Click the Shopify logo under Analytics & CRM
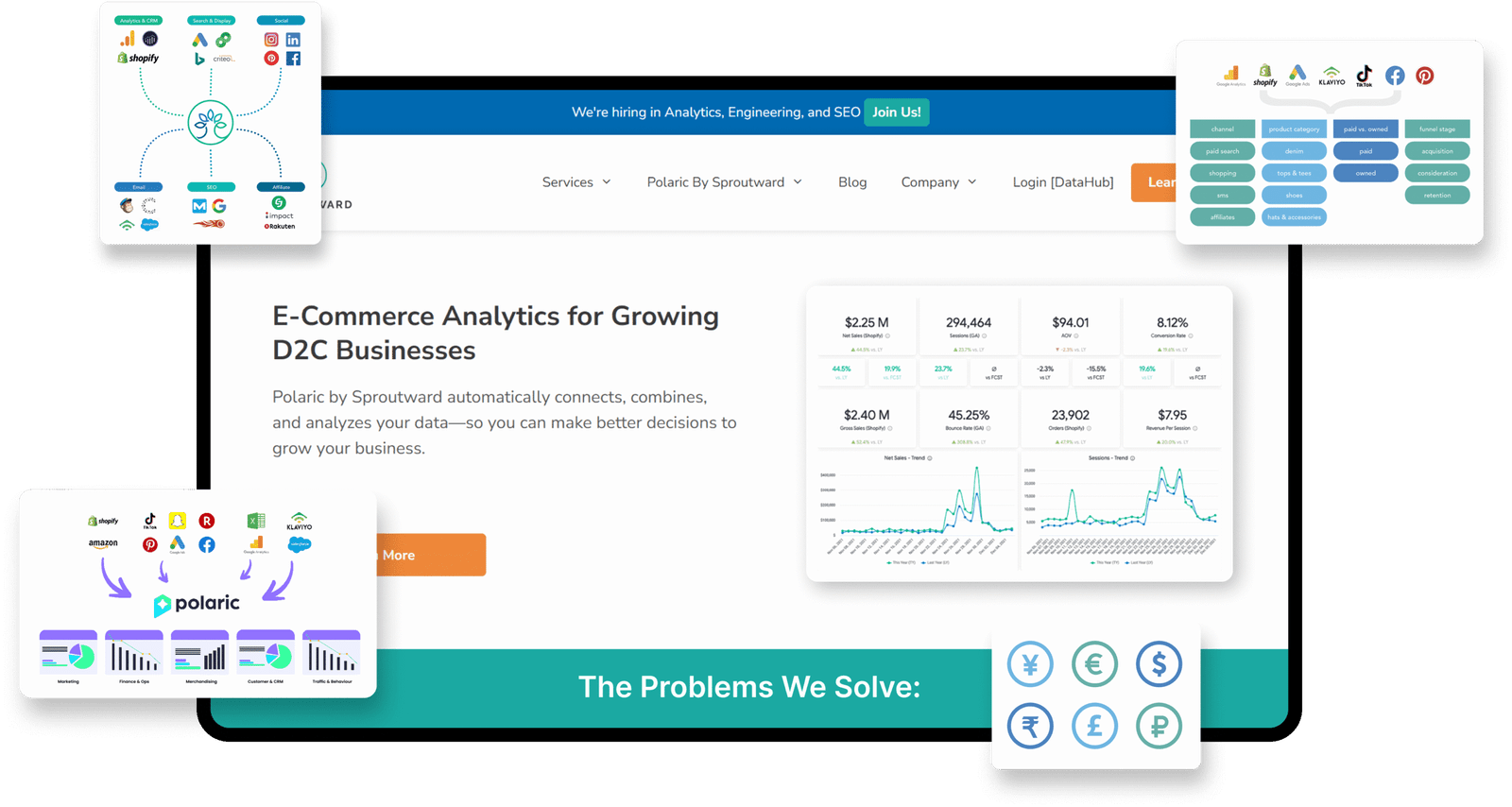This screenshot has width=1512, height=807. coord(138,59)
